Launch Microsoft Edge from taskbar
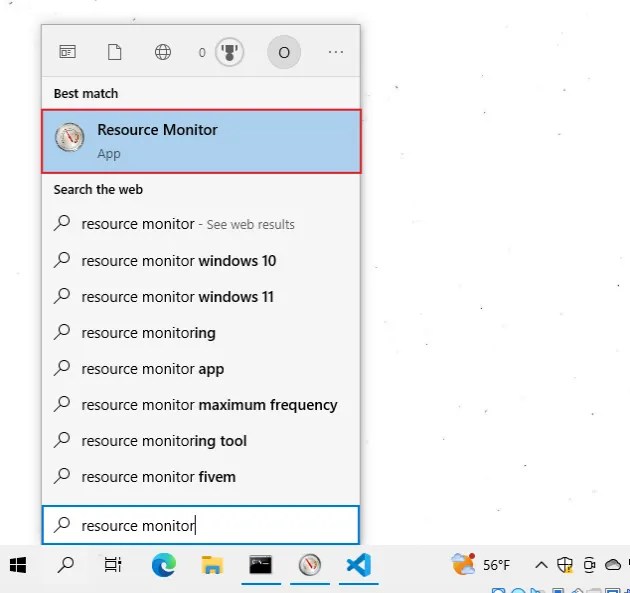Image resolution: width=630 pixels, height=593 pixels. [x=164, y=564]
